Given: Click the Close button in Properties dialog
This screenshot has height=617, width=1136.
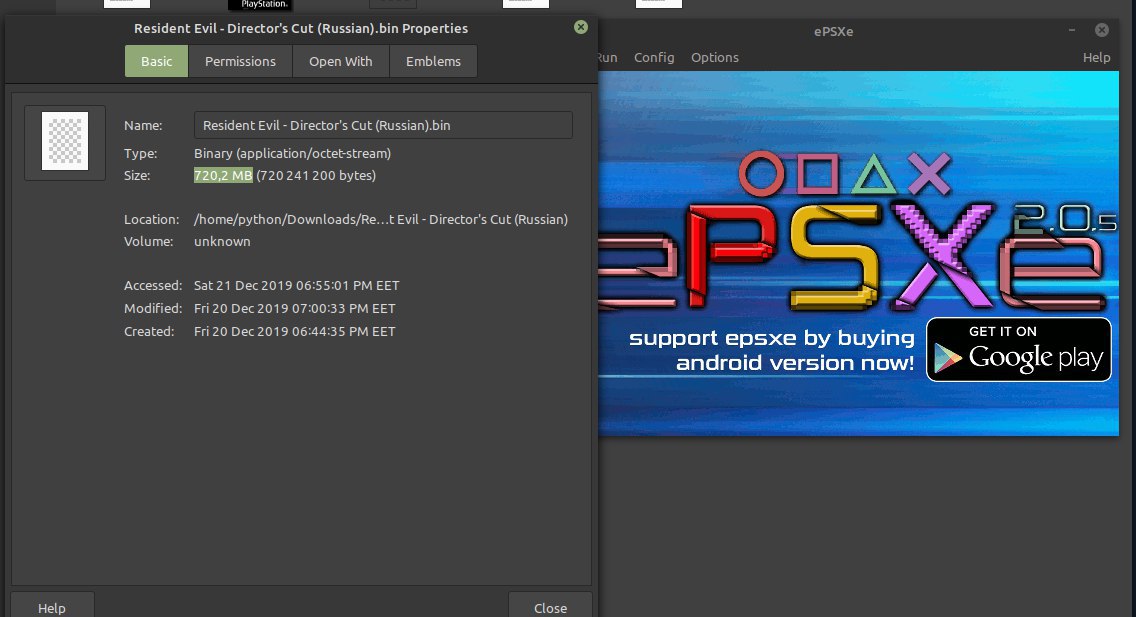Looking at the screenshot, I should 550,607.
